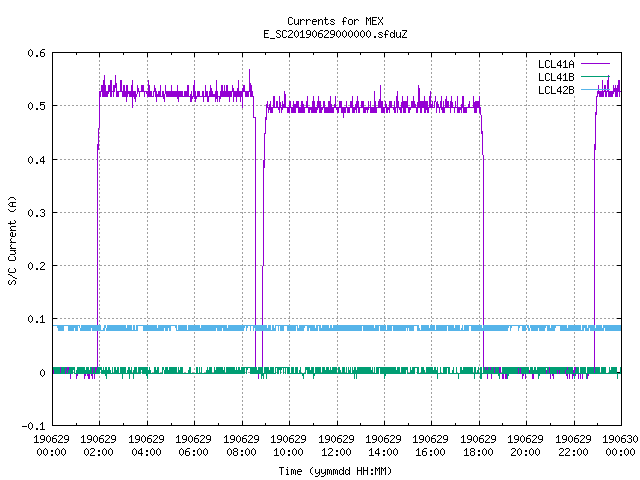
Task: Click the 190629 02:00 x-axis tick label
Action: tap(98, 446)
